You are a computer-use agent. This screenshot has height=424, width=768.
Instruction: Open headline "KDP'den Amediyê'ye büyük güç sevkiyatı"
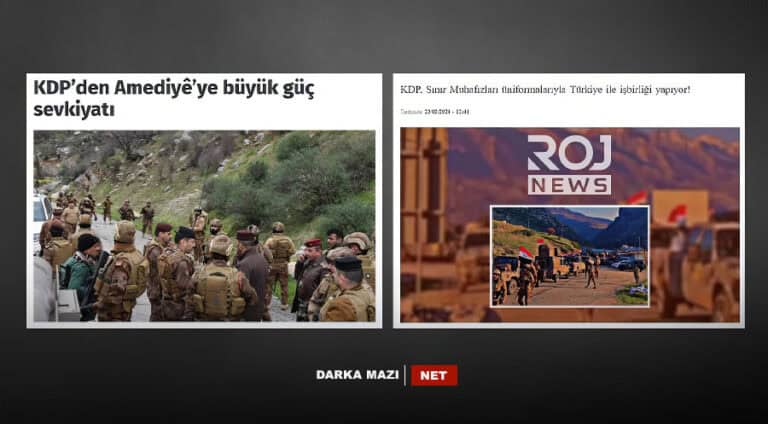click(x=174, y=98)
